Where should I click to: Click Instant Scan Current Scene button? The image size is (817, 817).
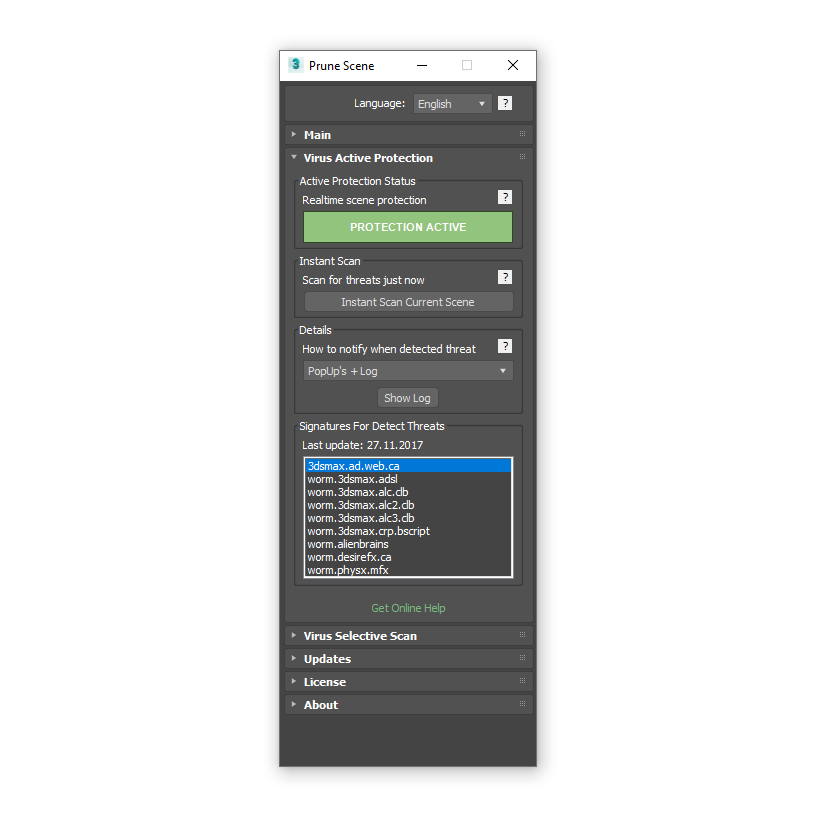coord(408,302)
